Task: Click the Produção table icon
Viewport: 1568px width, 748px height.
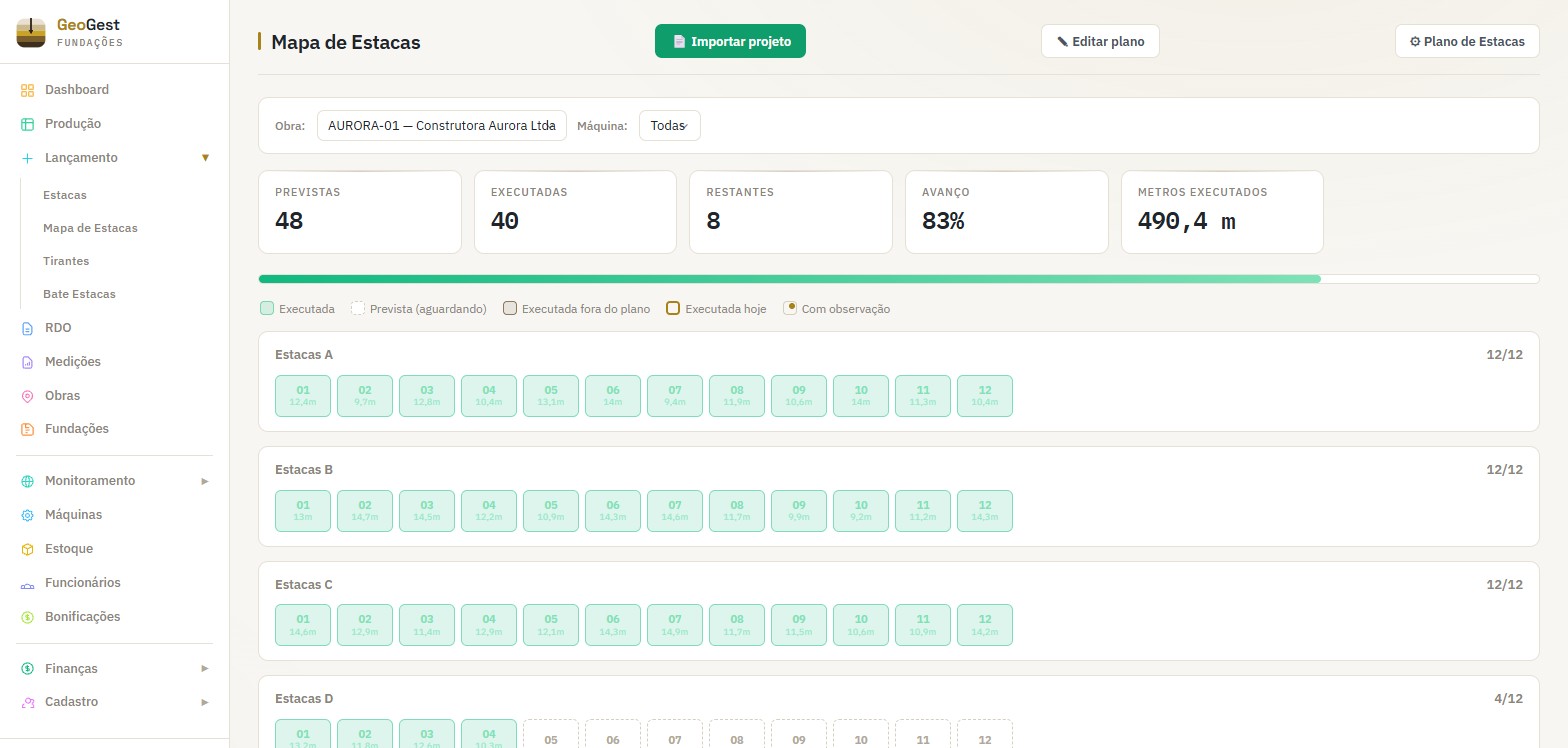Action: point(27,124)
